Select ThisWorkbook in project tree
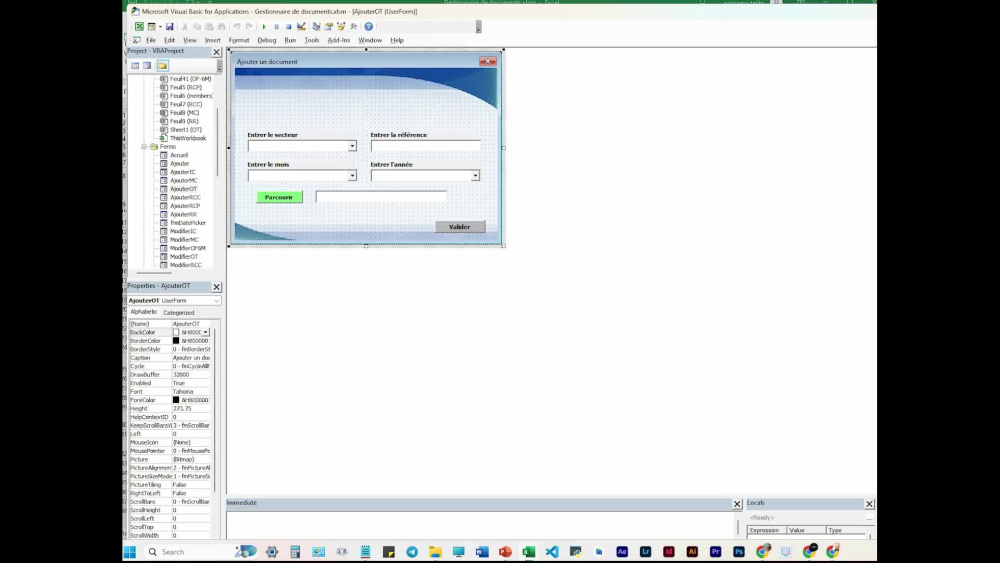Viewport: 1000px width, 563px height. [x=188, y=138]
